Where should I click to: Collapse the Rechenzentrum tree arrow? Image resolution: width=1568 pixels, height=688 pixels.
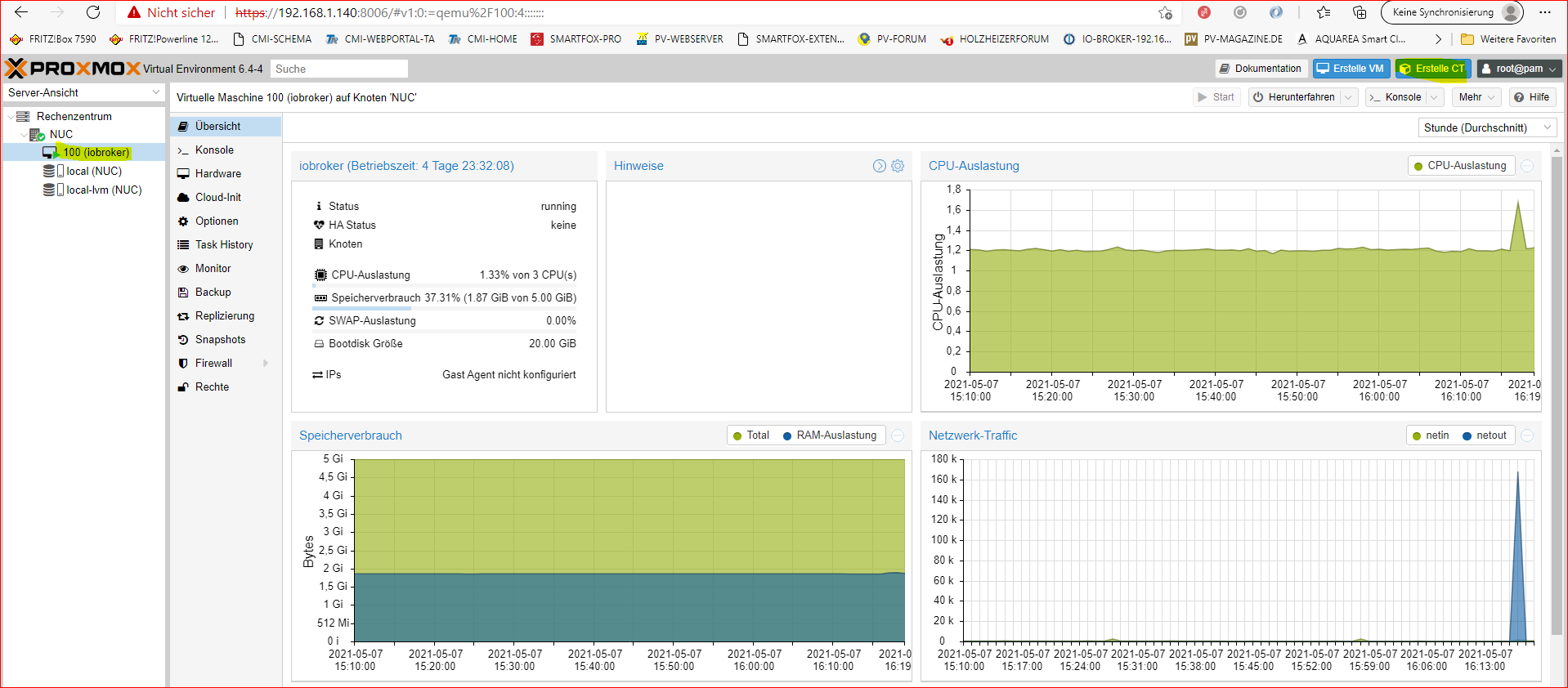tap(10, 116)
